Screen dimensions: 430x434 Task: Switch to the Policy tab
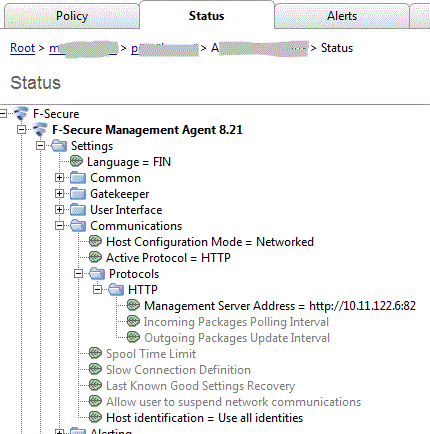pos(72,16)
